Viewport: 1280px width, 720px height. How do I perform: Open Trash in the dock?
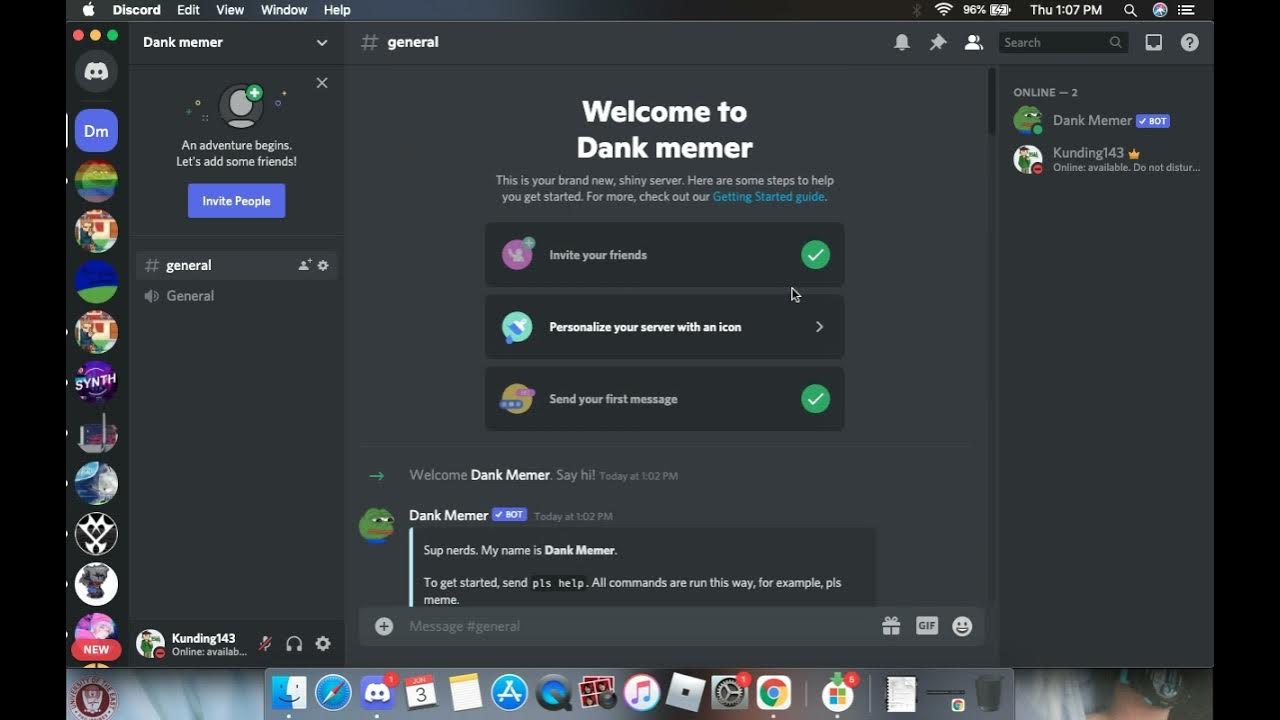pyautogui.click(x=989, y=692)
